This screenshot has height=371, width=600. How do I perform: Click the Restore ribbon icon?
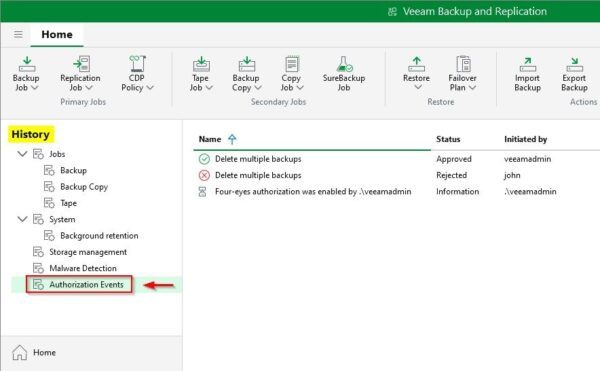point(416,64)
